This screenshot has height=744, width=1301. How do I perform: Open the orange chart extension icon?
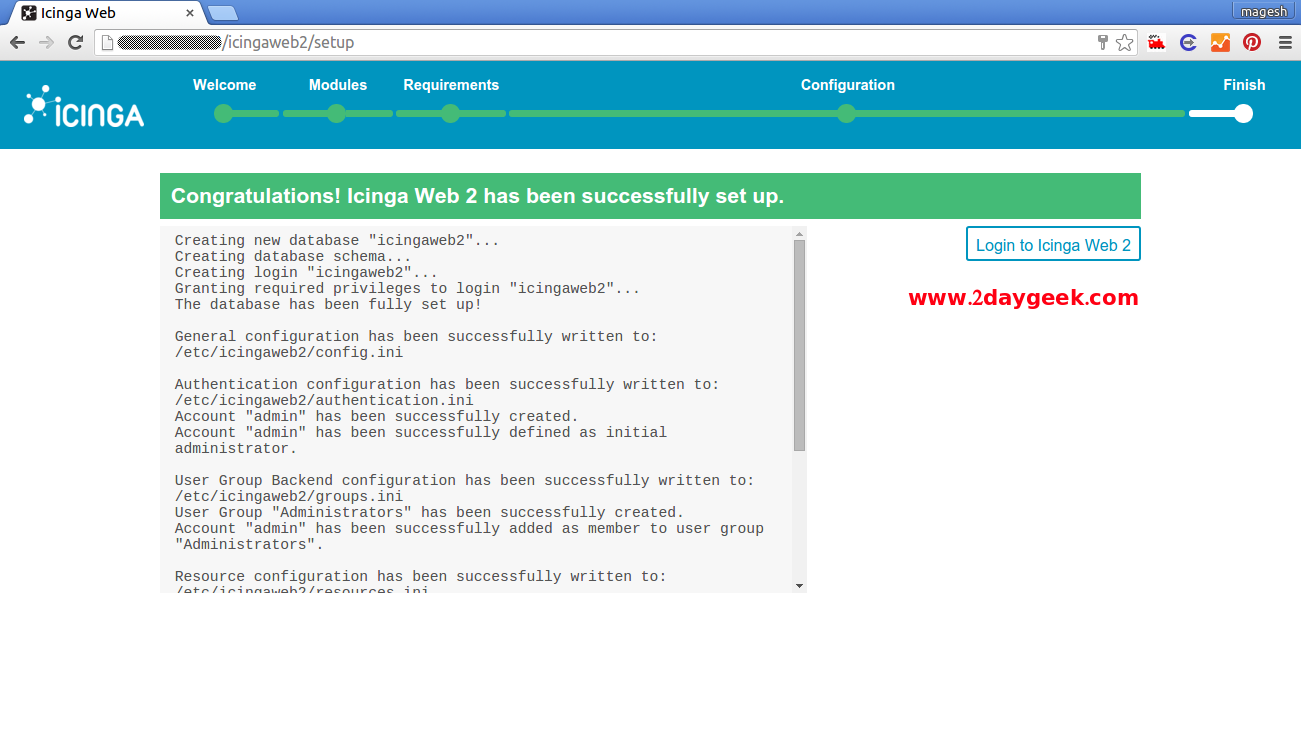tap(1220, 42)
